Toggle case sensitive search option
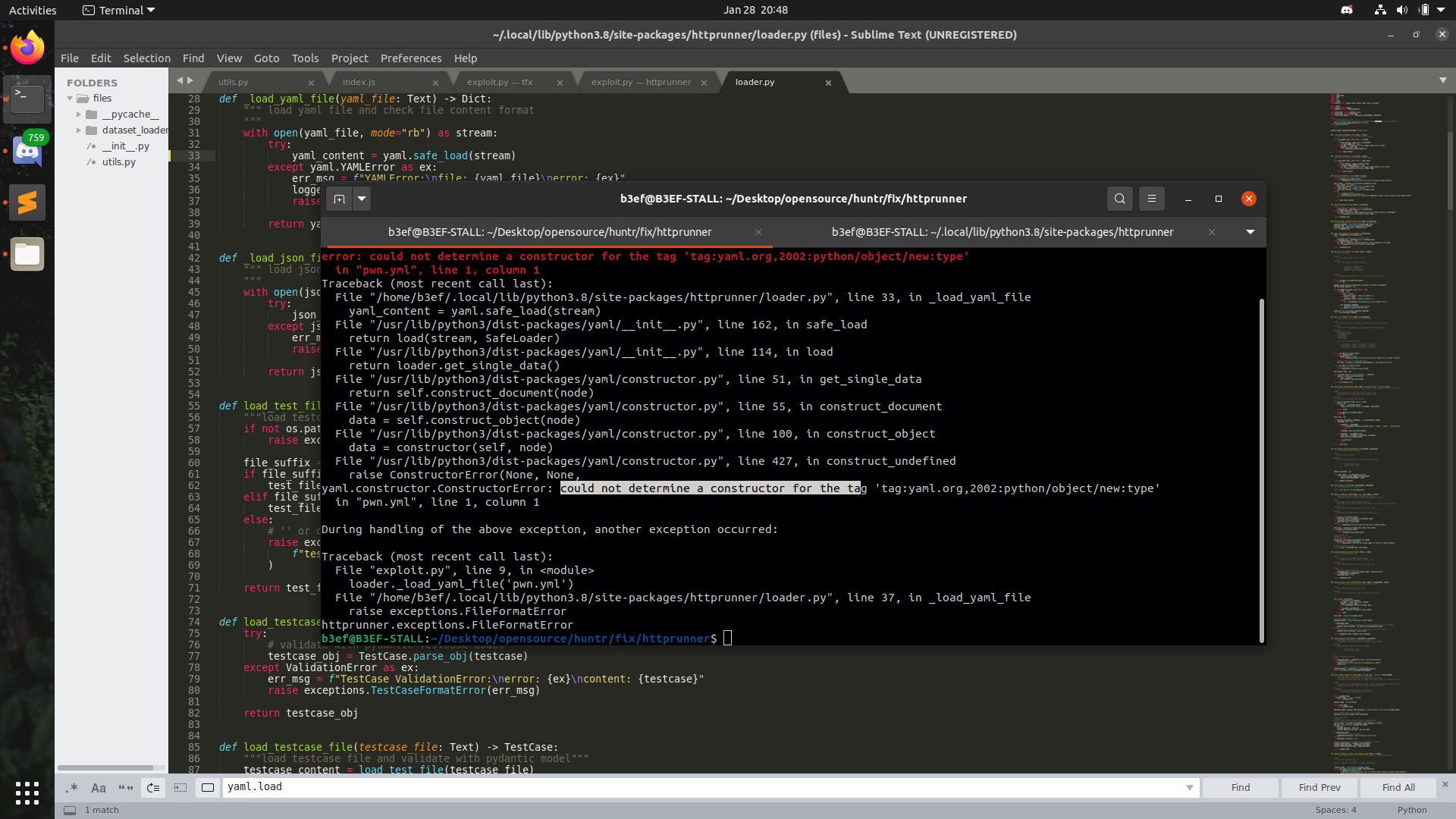 99,788
